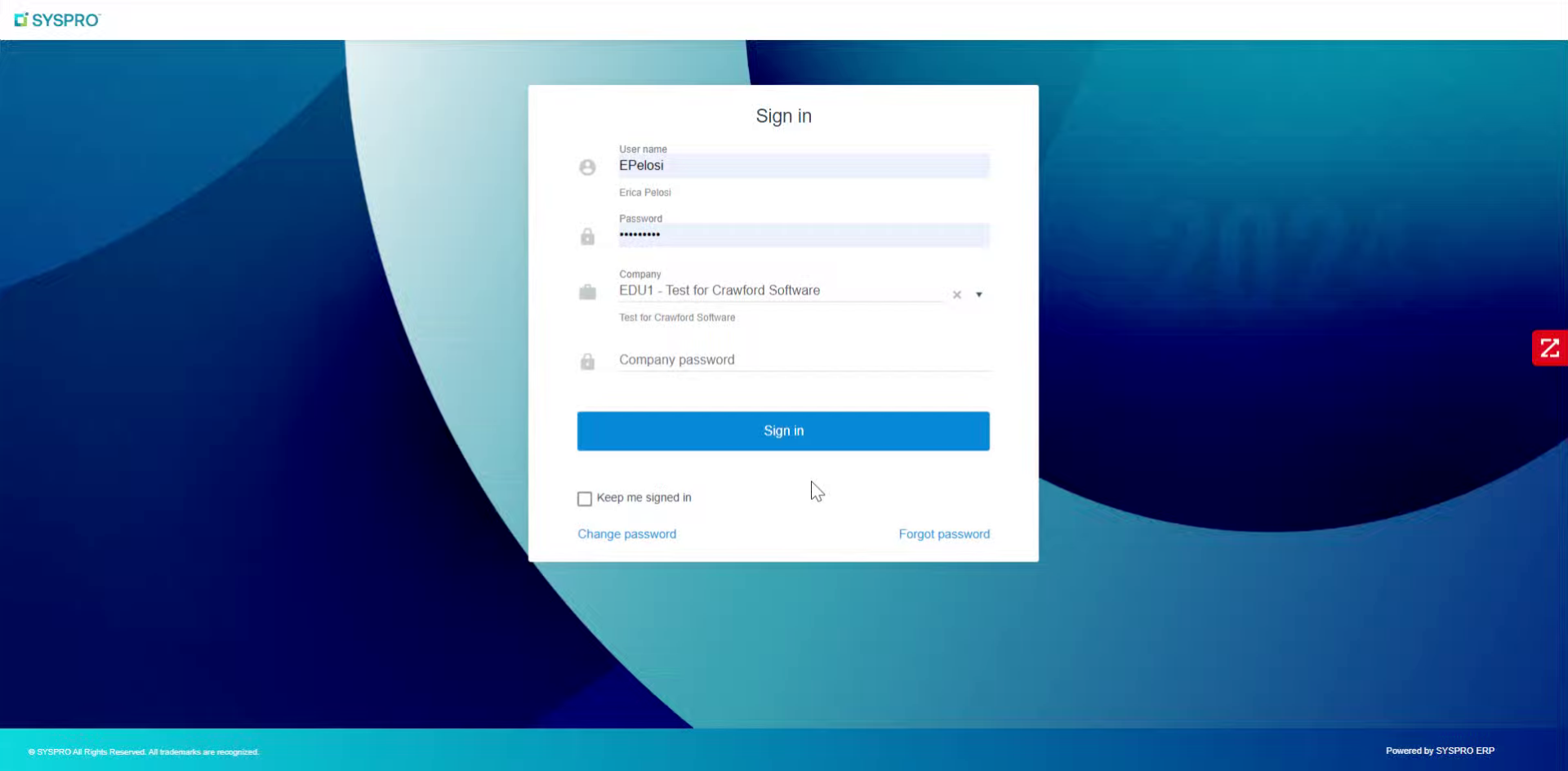Focus the Company password field
Viewport: 1568px width, 771px height.
point(804,360)
